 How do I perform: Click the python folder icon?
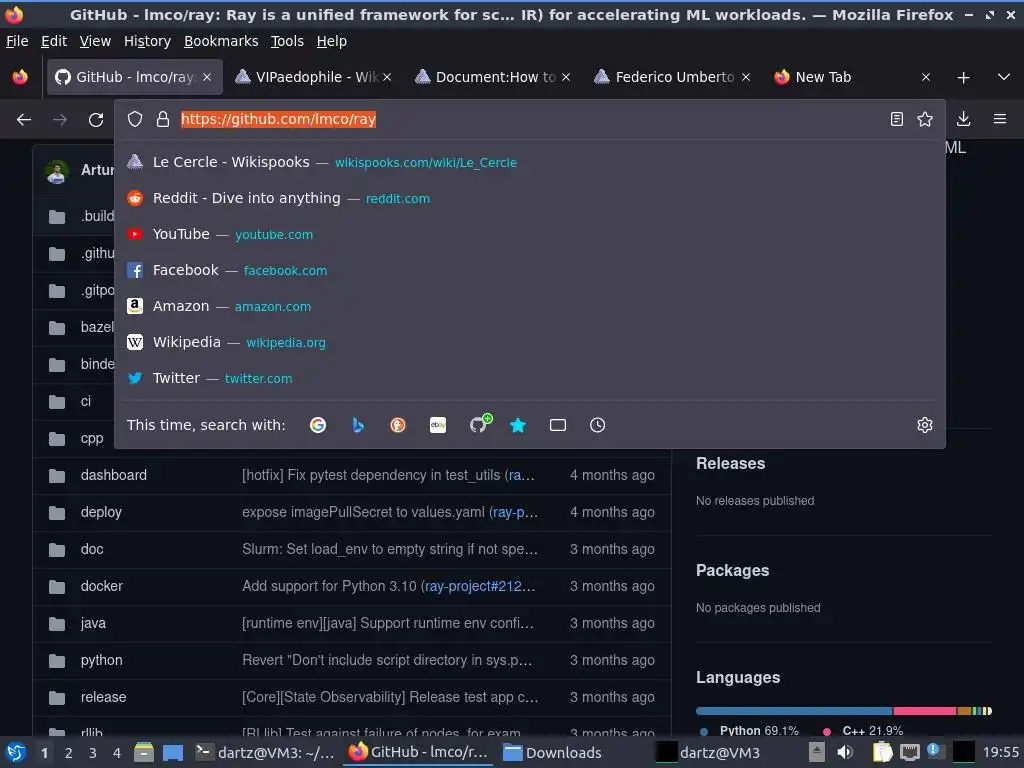57,661
